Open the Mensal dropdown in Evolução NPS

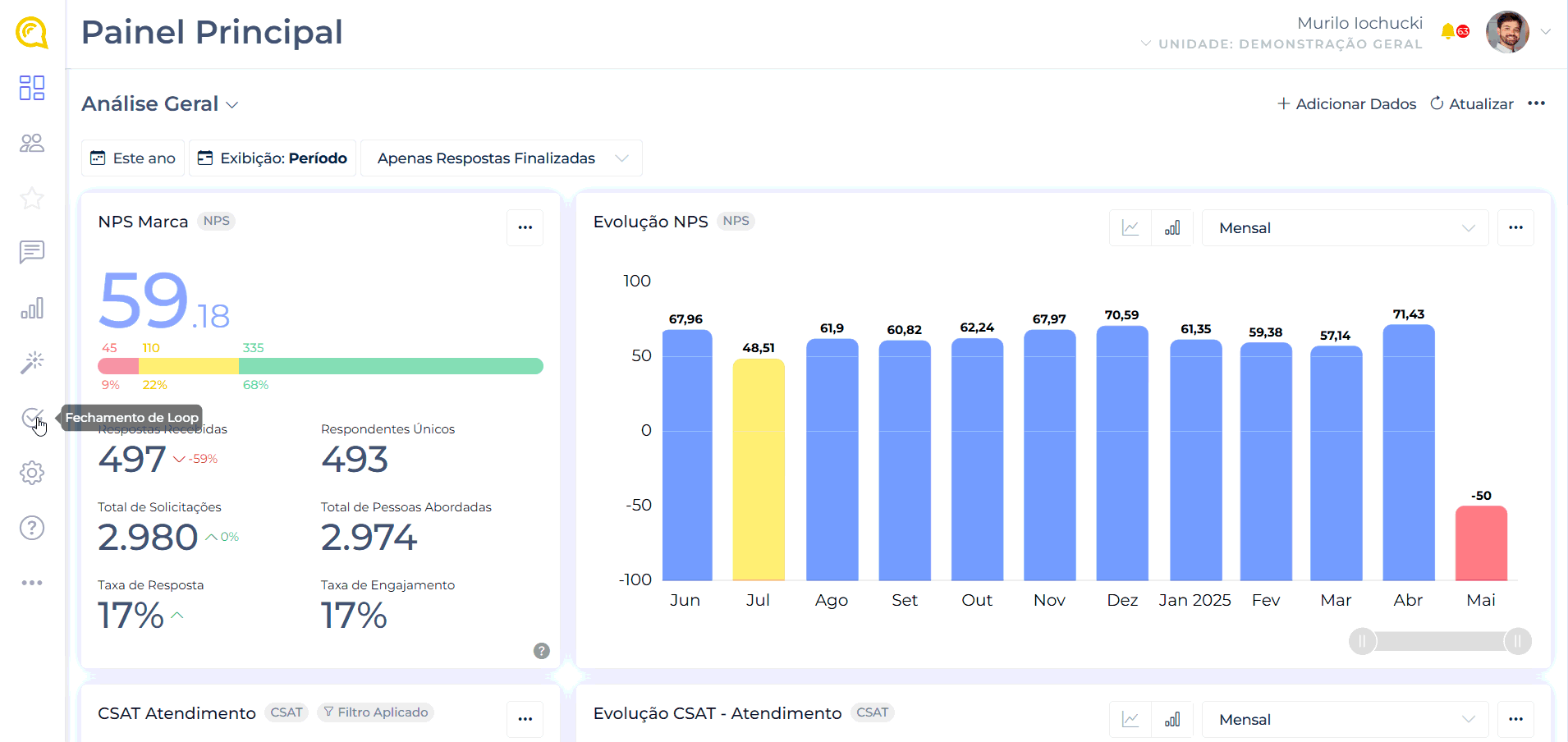(1346, 228)
